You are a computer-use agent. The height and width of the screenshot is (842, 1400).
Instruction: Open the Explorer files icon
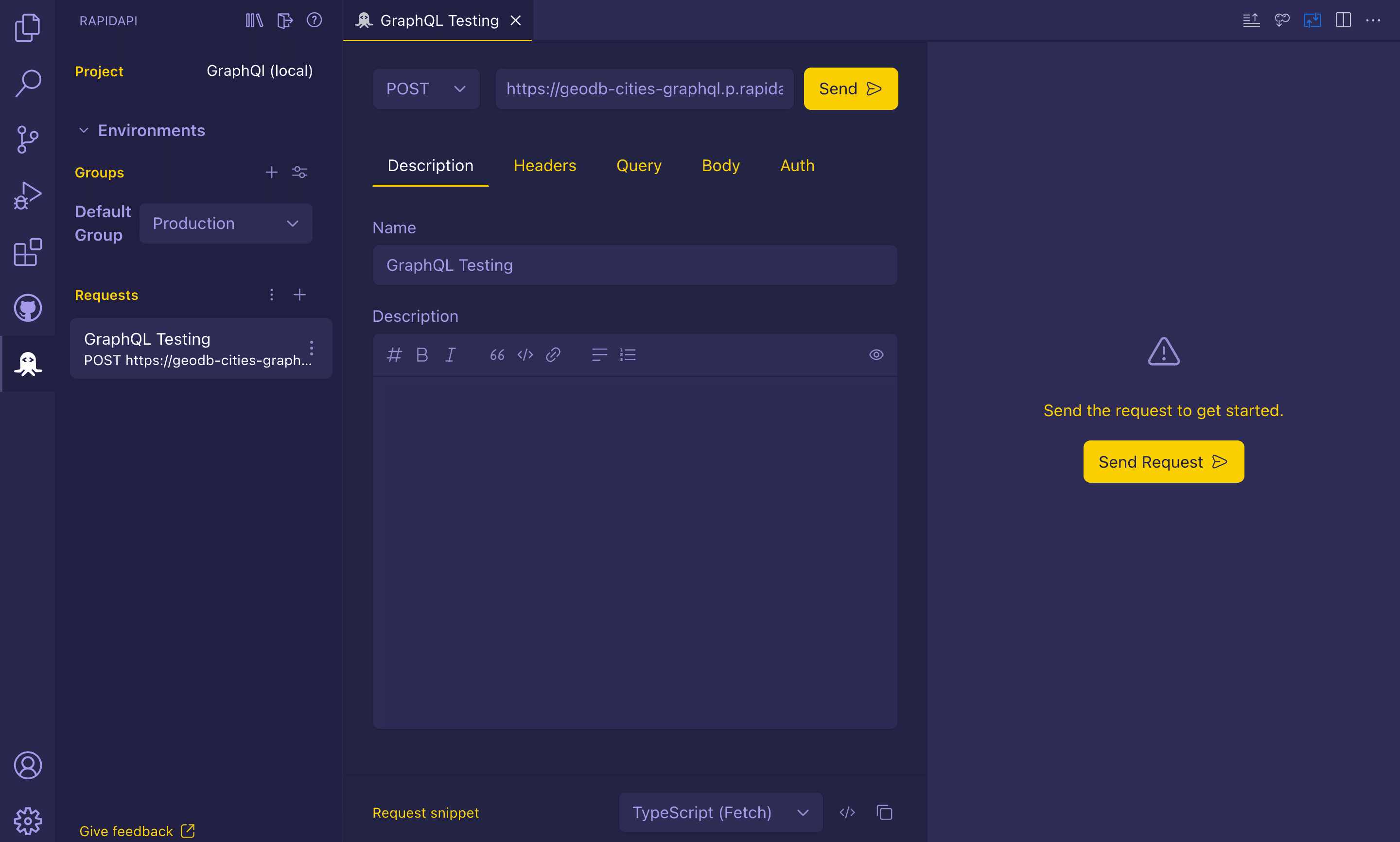(27, 28)
